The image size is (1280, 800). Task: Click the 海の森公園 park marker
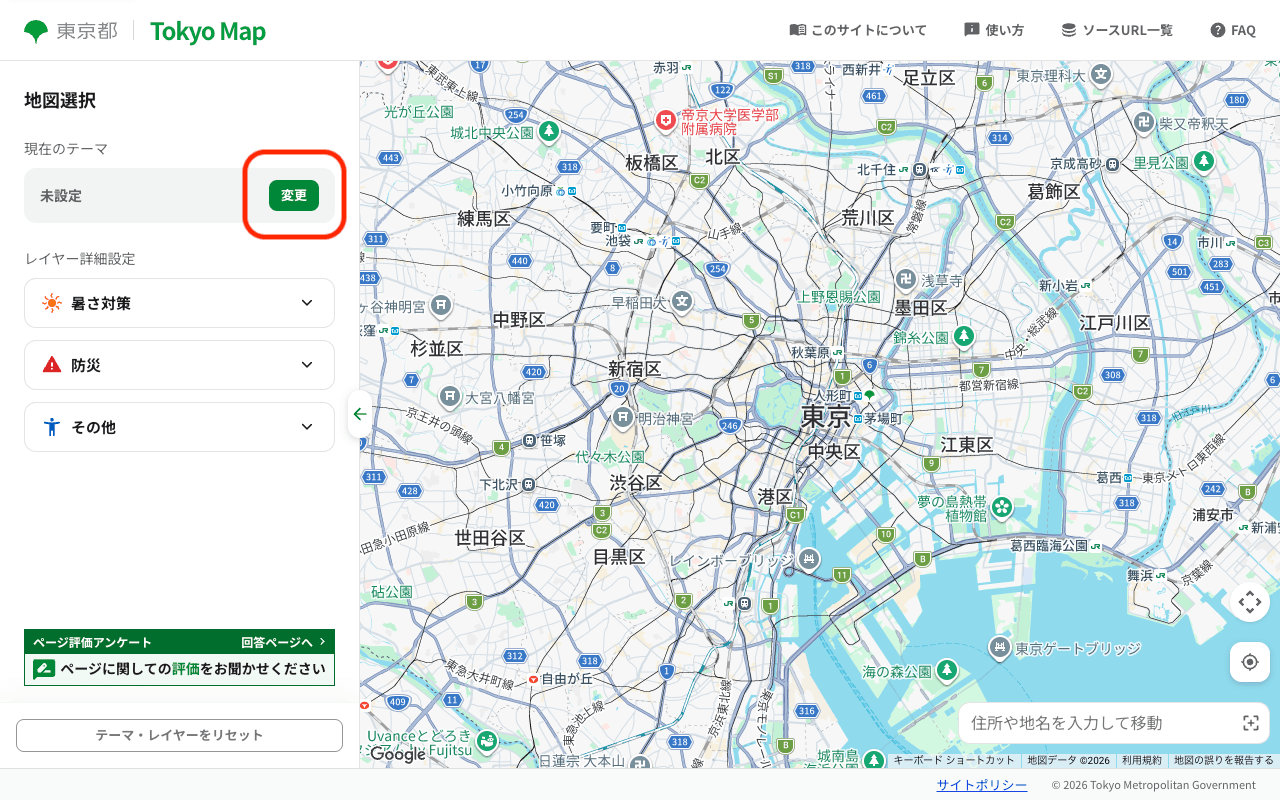point(946,670)
